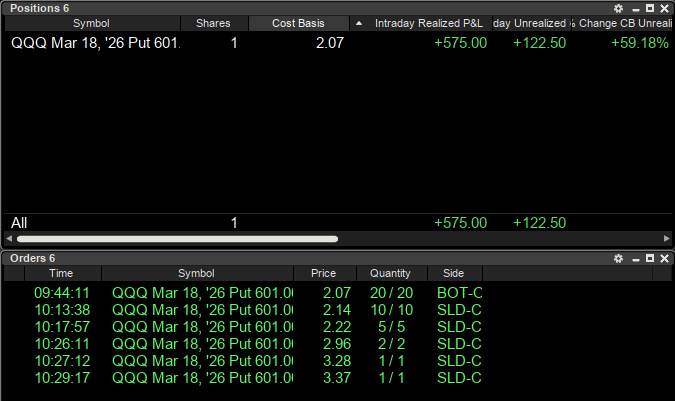The height and width of the screenshot is (401, 675).
Task: Click order price 3.37
Action: [x=337, y=378]
